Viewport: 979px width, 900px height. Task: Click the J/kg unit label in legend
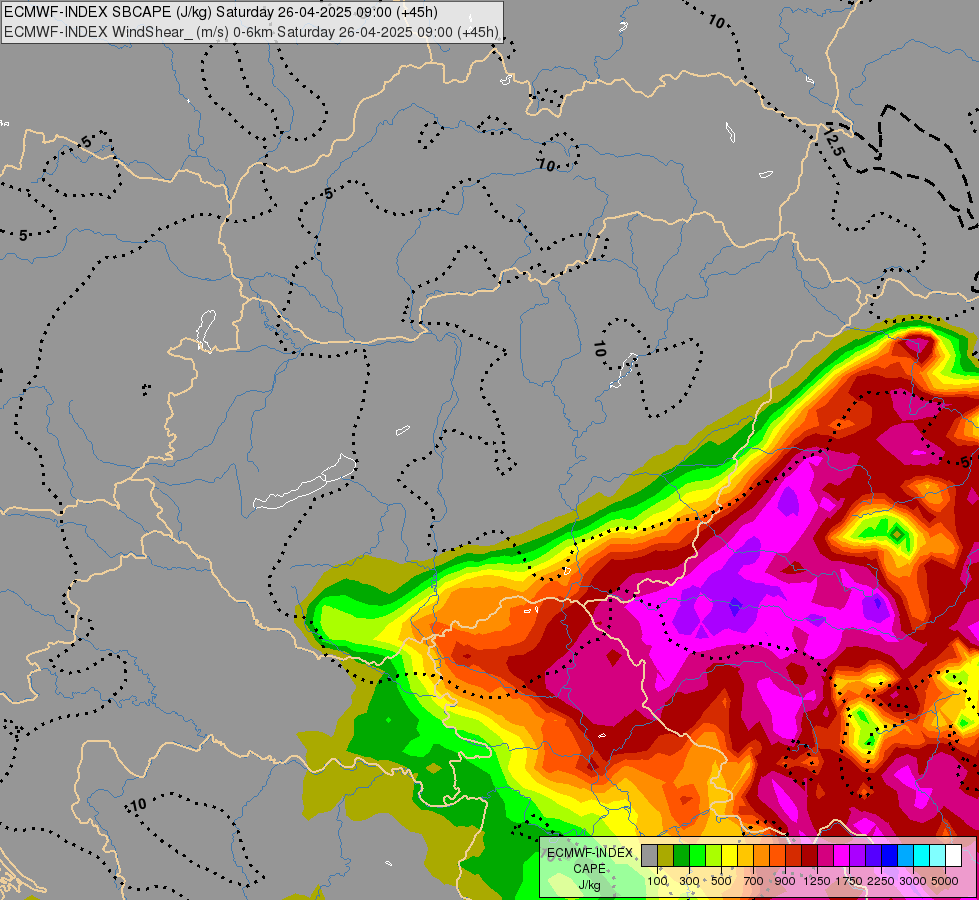pyautogui.click(x=589, y=885)
